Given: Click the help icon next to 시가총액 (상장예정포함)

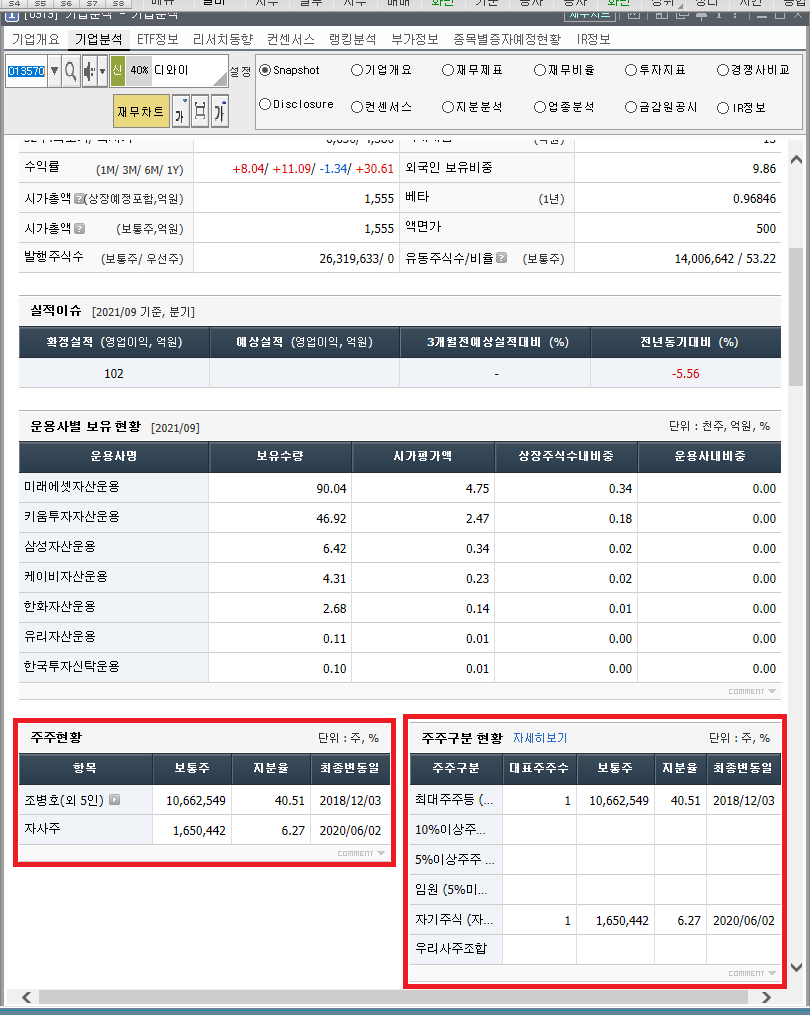Looking at the screenshot, I should 79,199.
